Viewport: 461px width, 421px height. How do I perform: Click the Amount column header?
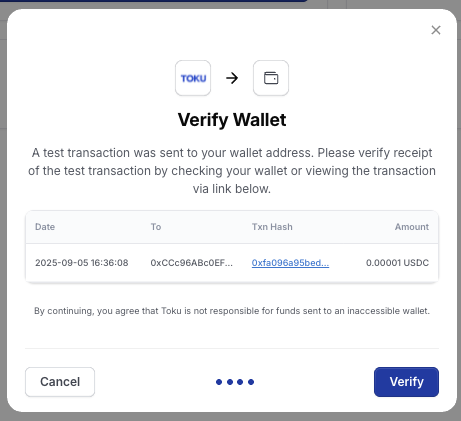412,227
